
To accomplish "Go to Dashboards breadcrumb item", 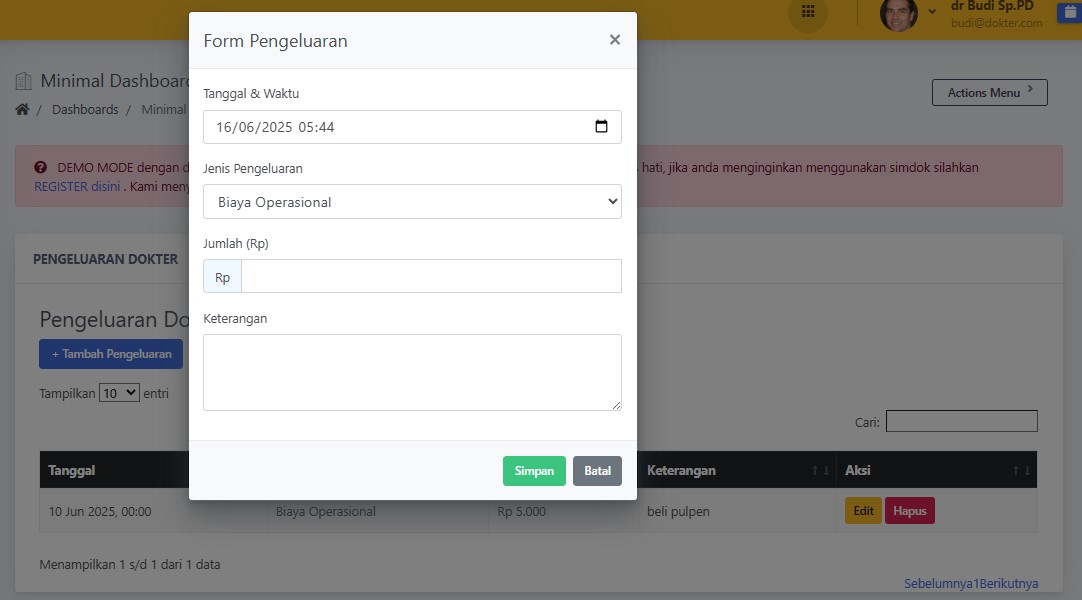I will (85, 109).
